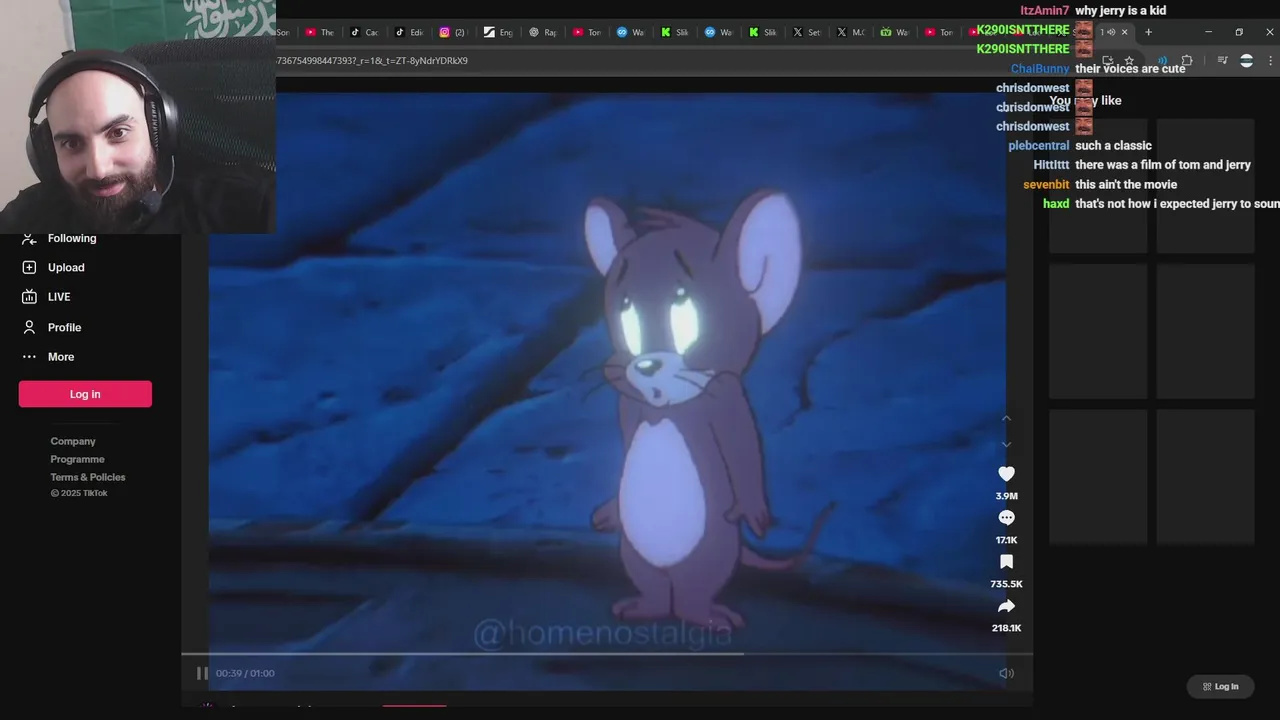Screen dimensions: 1280x720
Task: Click chat username ChaiBunny
Action: (1040, 69)
